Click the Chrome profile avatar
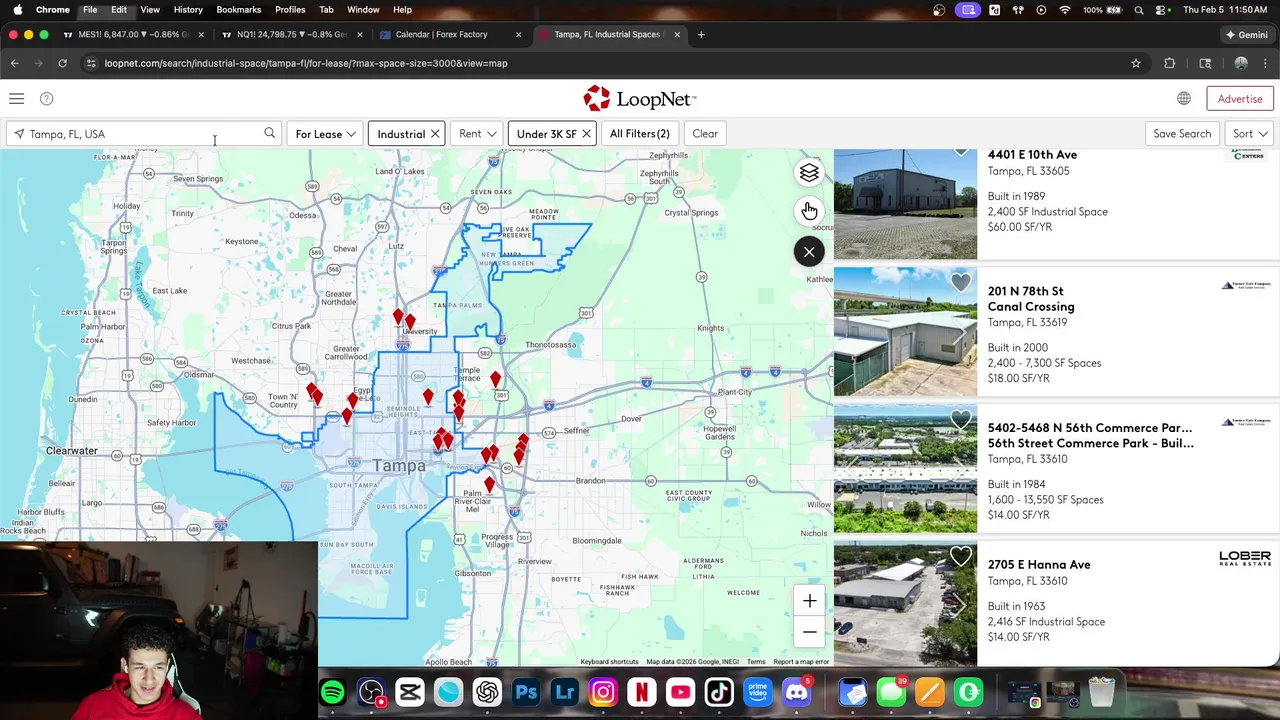 click(x=1241, y=63)
